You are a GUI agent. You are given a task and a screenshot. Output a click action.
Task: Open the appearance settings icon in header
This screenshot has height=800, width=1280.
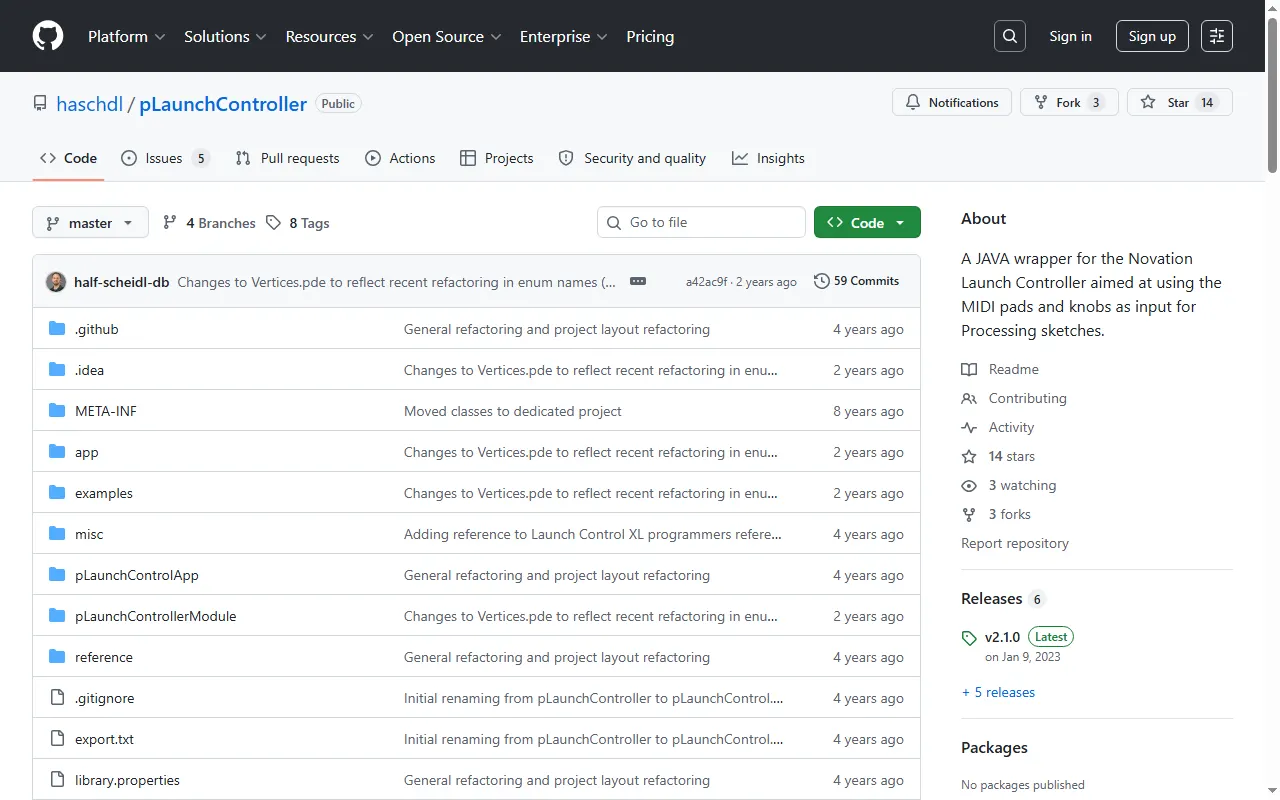(1217, 36)
